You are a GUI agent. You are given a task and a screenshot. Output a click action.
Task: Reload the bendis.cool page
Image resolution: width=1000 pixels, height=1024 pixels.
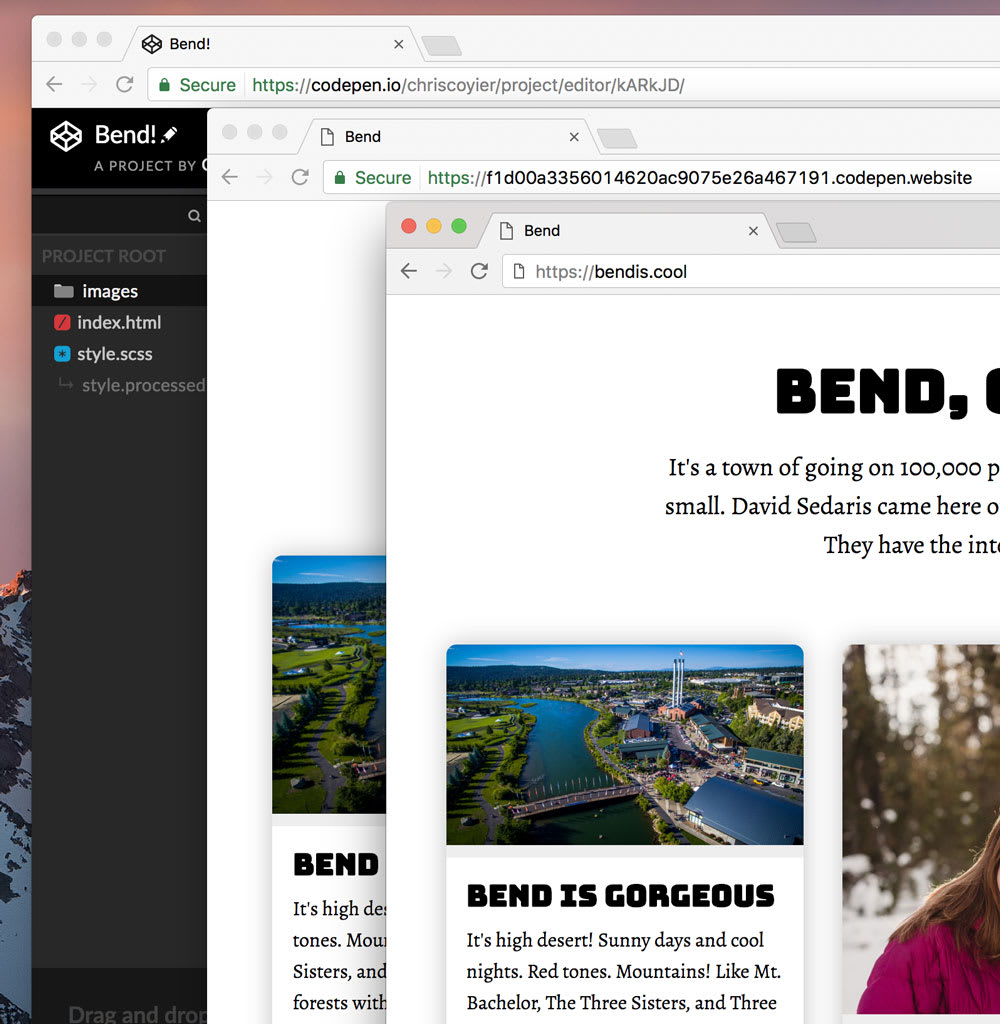479,271
